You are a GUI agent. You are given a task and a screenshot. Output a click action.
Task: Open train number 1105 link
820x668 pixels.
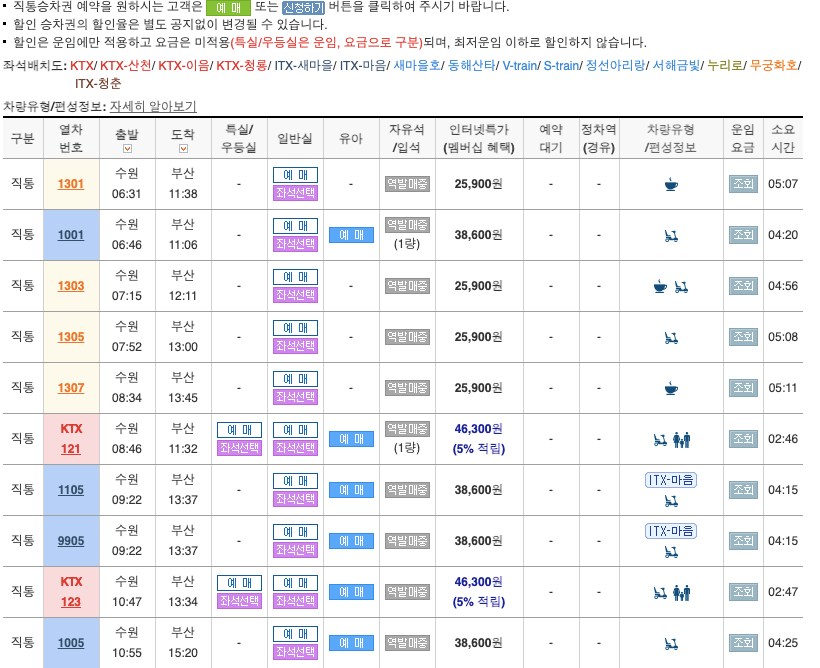(x=71, y=490)
